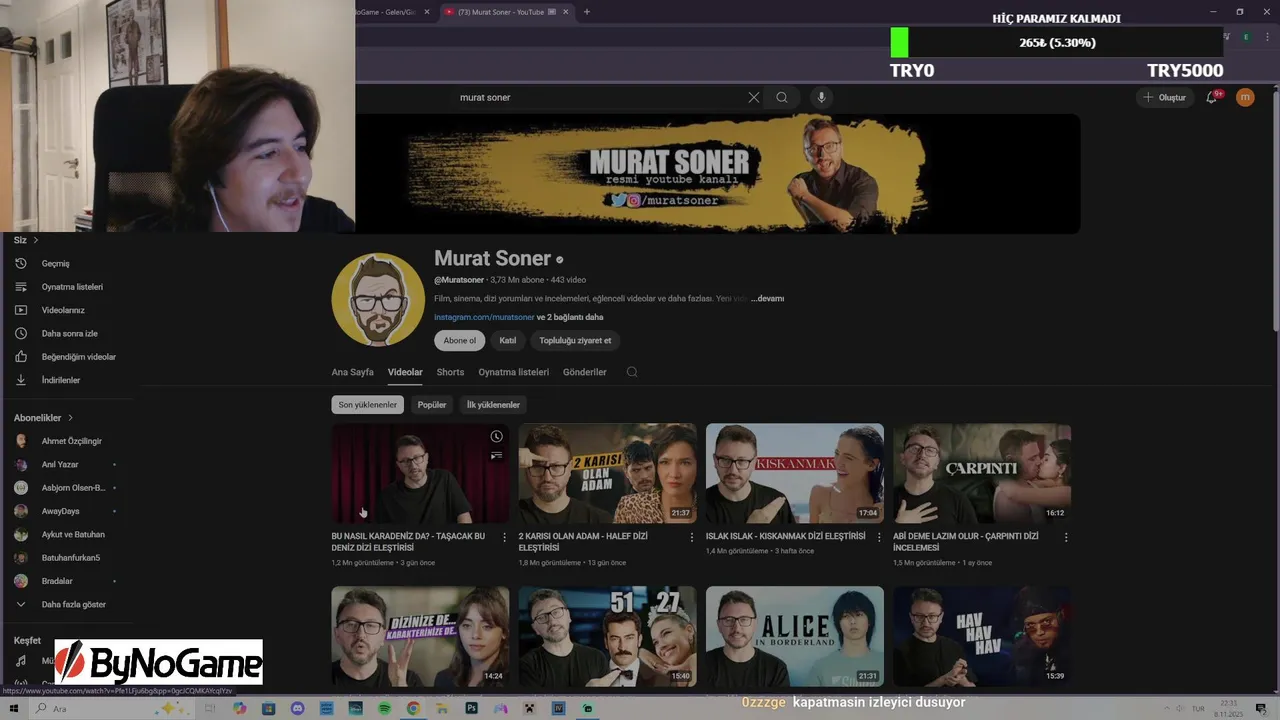Open Videolarınız in sidebar

pos(63,310)
